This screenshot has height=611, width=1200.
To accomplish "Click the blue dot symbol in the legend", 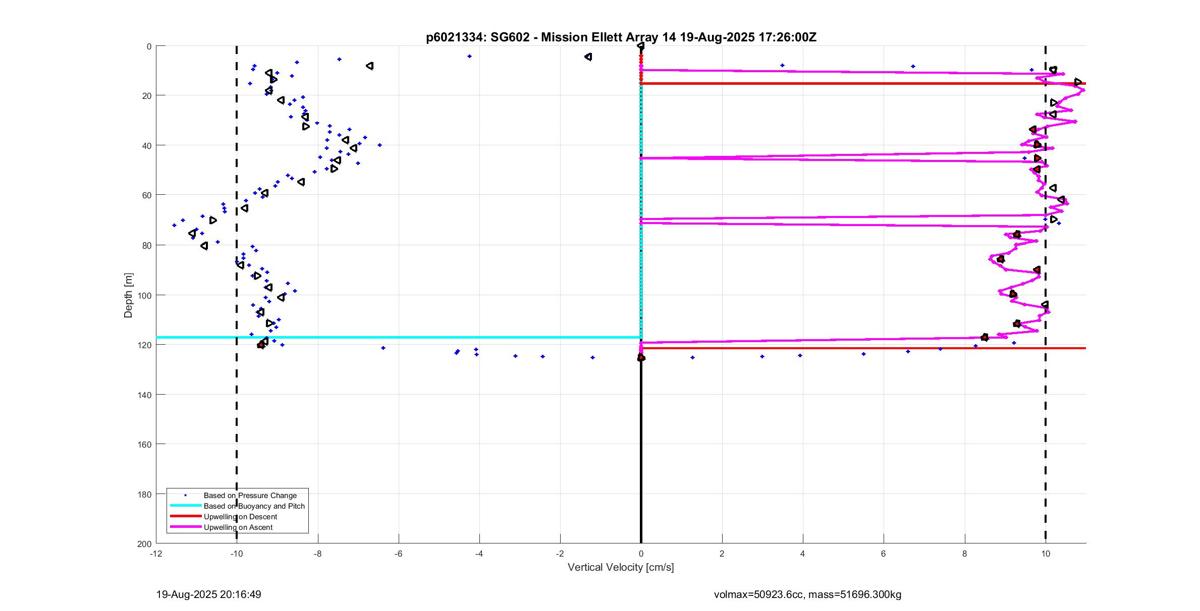I will [183, 495].
